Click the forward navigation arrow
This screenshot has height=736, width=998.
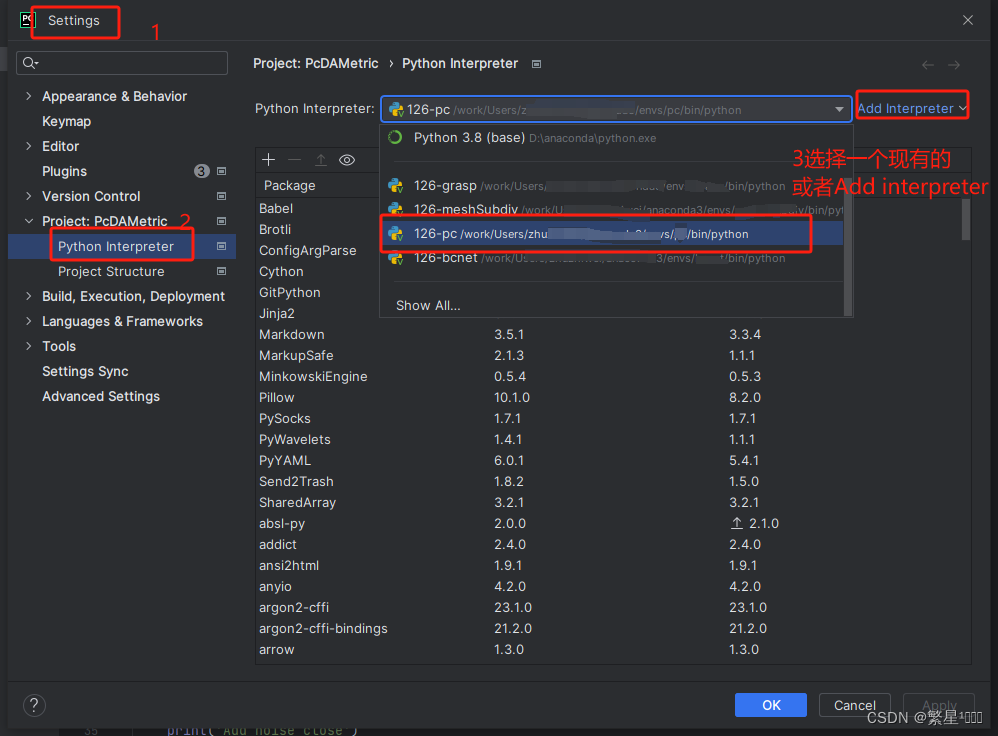pyautogui.click(x=953, y=65)
